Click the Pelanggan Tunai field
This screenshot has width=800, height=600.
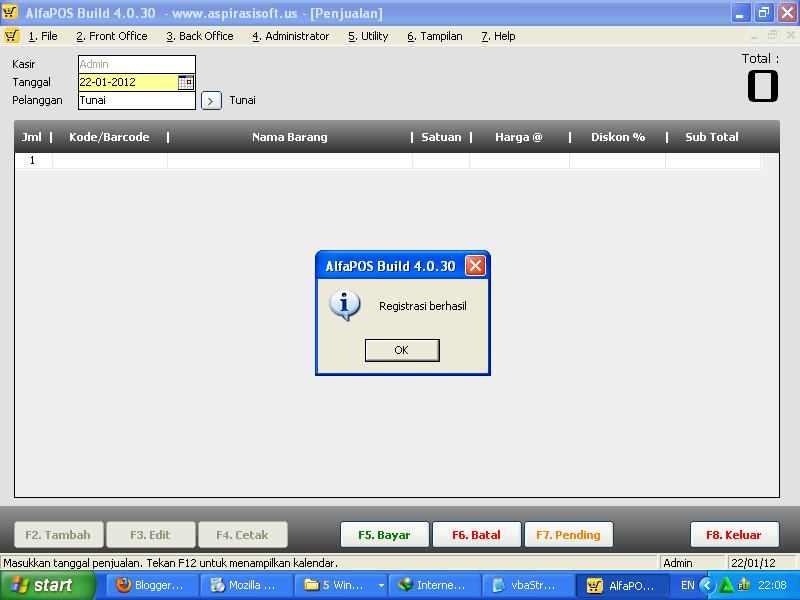click(137, 101)
